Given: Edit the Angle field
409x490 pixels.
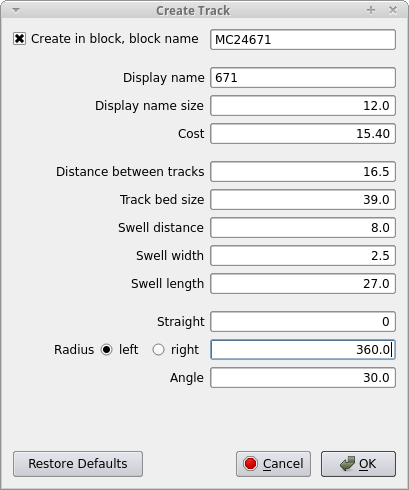Looking at the screenshot, I should (x=303, y=378).
